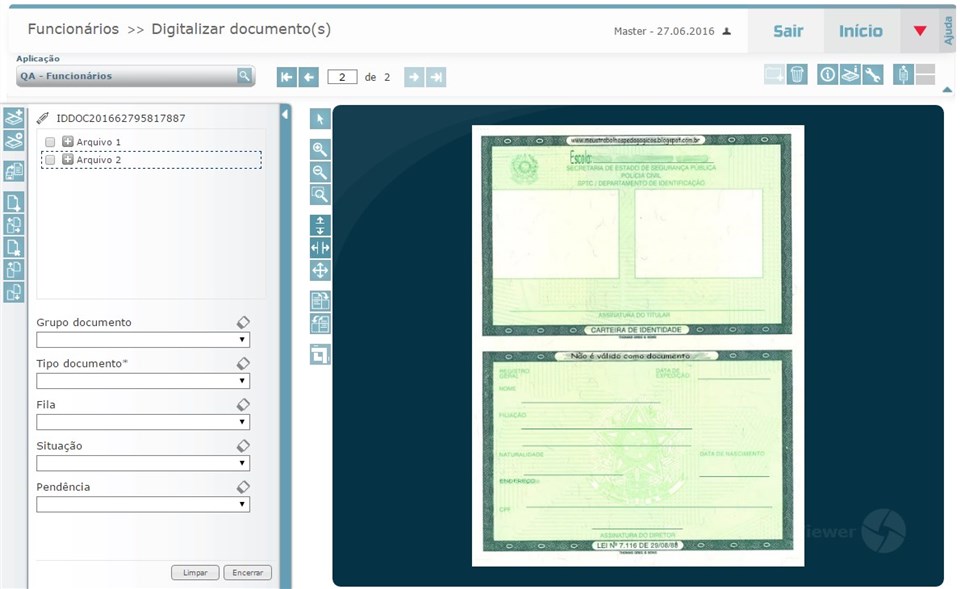This screenshot has height=589, width=960.
Task: Open the scanner acquisition icon on the toolbar
Action: click(x=848, y=75)
